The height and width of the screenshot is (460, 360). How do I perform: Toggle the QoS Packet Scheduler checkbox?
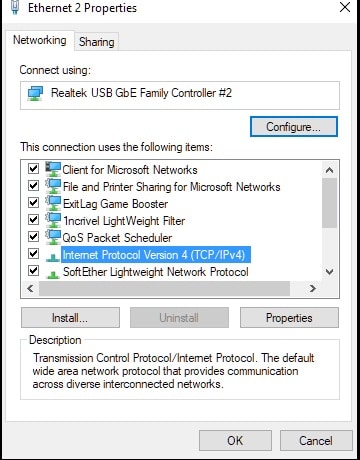coord(33,237)
